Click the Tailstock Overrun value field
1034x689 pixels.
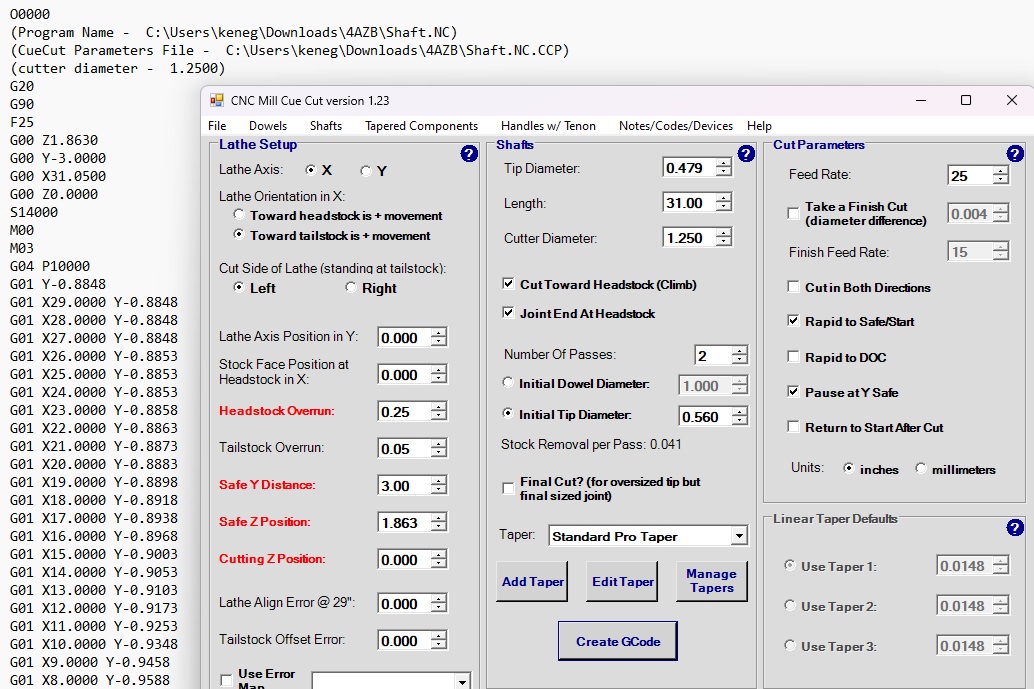pyautogui.click(x=404, y=448)
